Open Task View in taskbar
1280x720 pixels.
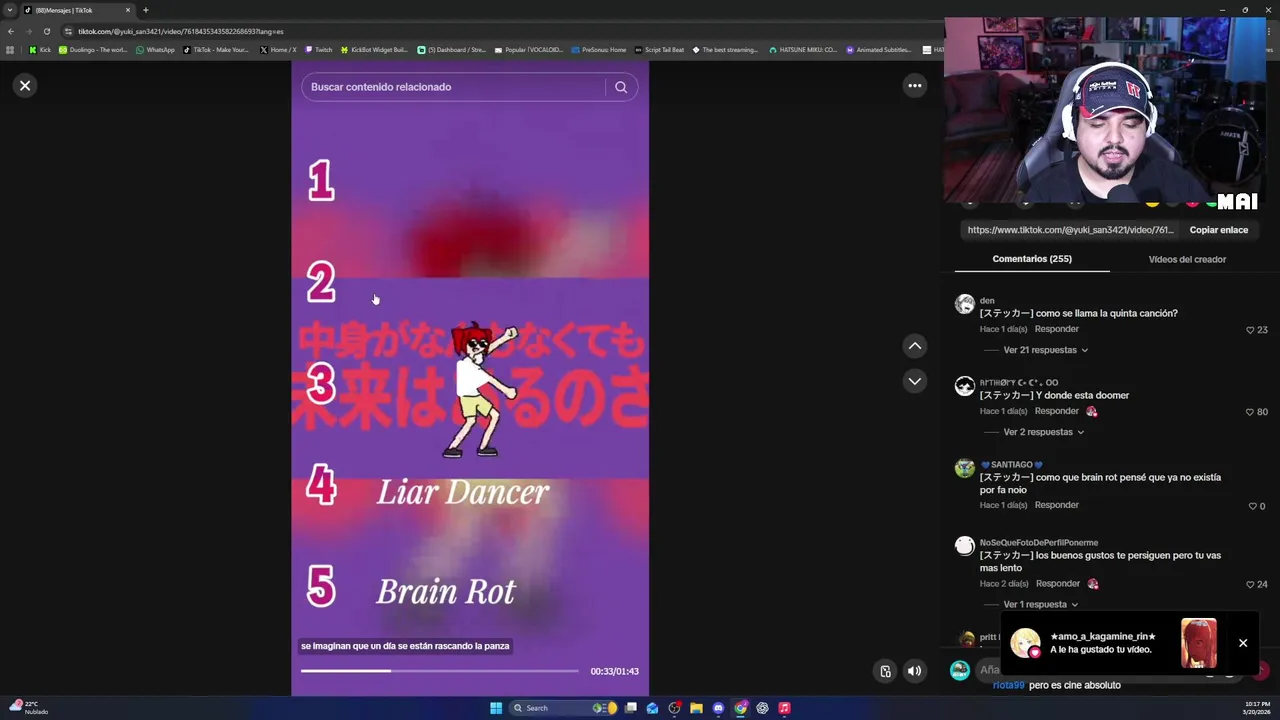click(630, 708)
